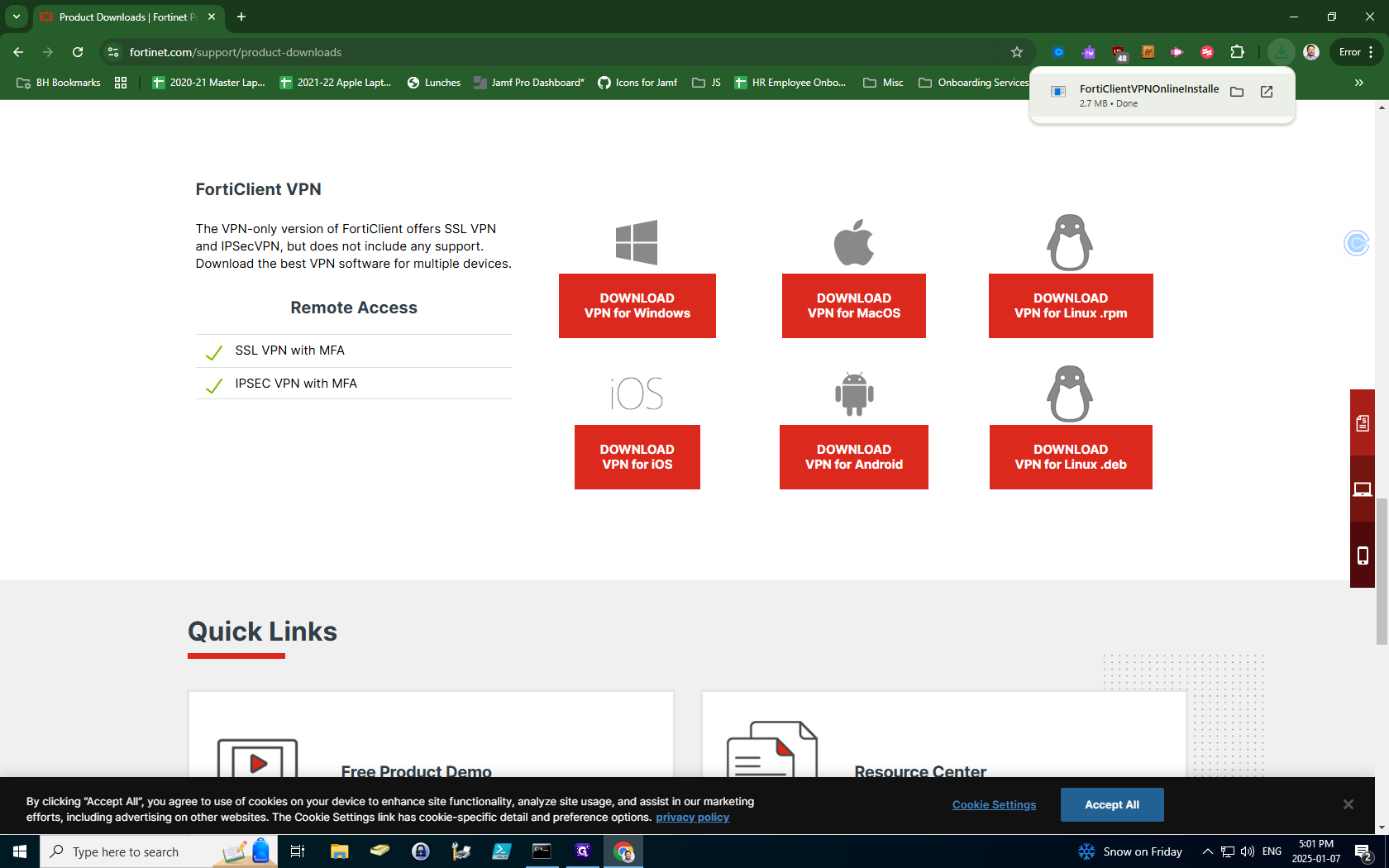Open the Chrome profile avatar

(1311, 52)
